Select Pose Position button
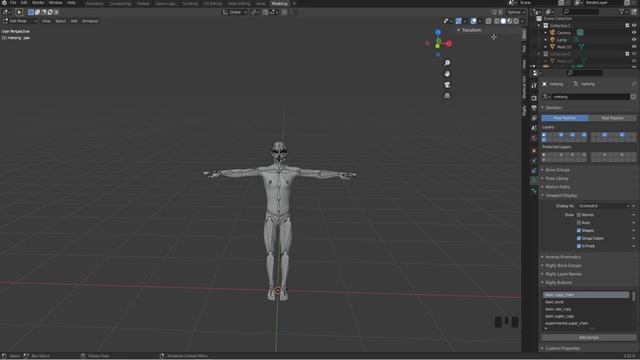 [x=565, y=118]
